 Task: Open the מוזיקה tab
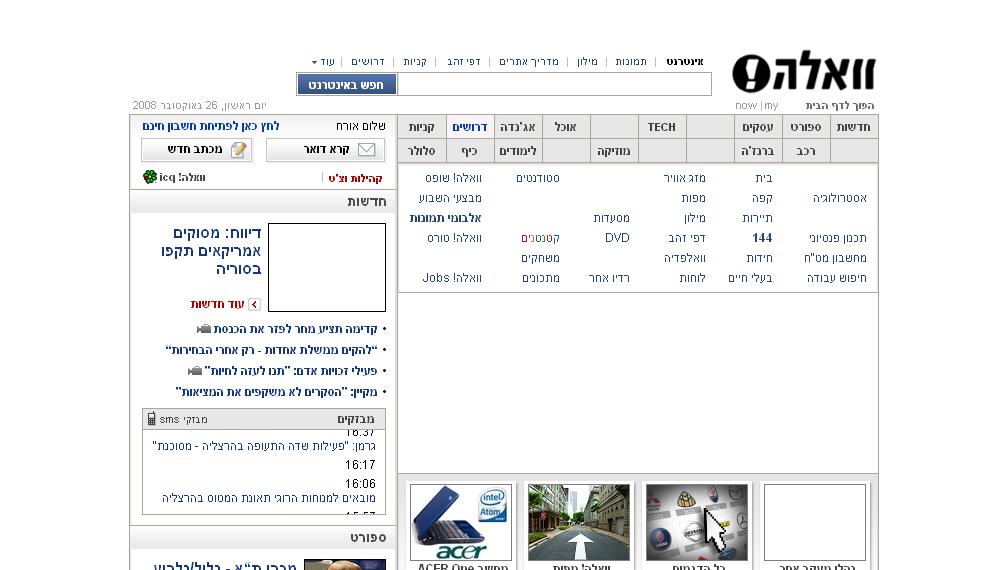613,151
